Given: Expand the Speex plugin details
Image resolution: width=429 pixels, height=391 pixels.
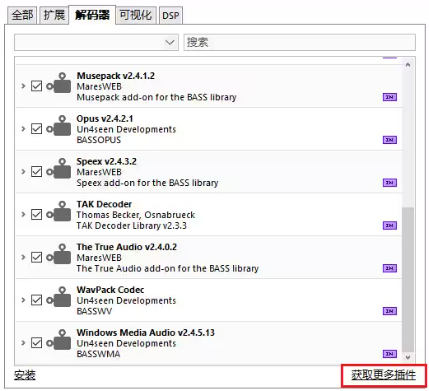Looking at the screenshot, I should 23,172.
